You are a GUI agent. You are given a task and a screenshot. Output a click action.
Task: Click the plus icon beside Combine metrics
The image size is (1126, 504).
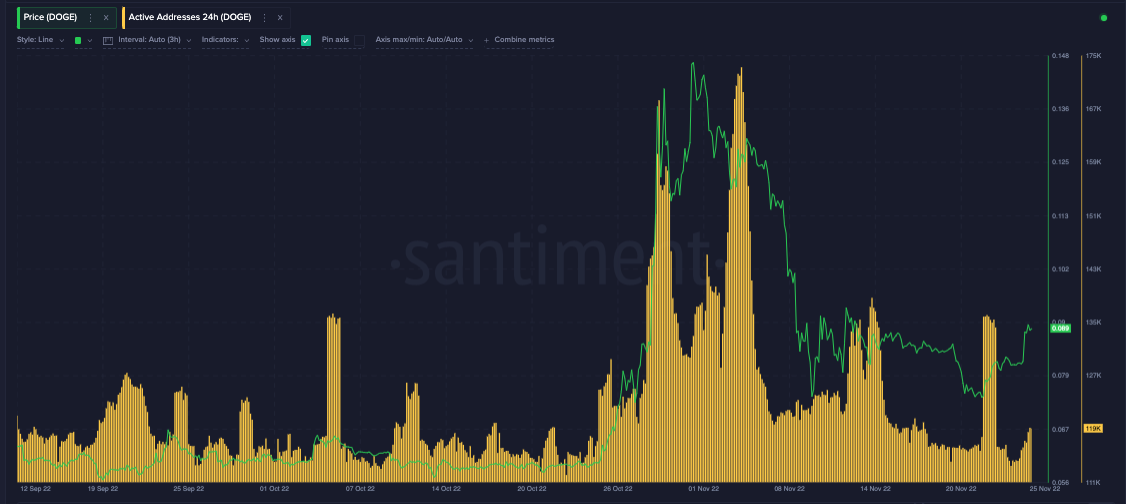coord(487,40)
